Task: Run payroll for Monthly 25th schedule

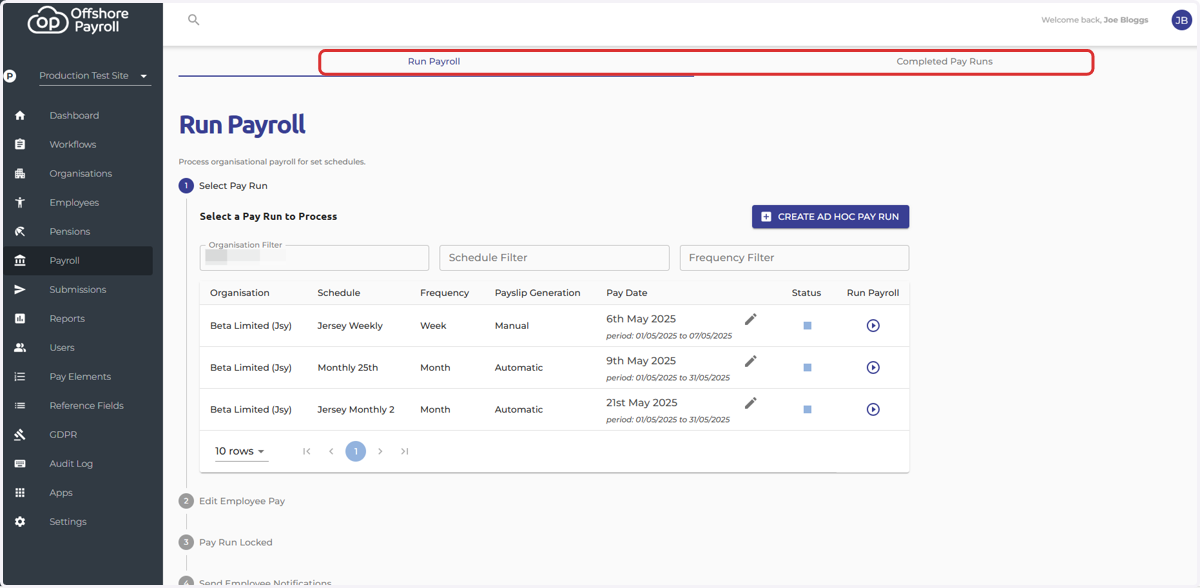Action: pyautogui.click(x=873, y=367)
